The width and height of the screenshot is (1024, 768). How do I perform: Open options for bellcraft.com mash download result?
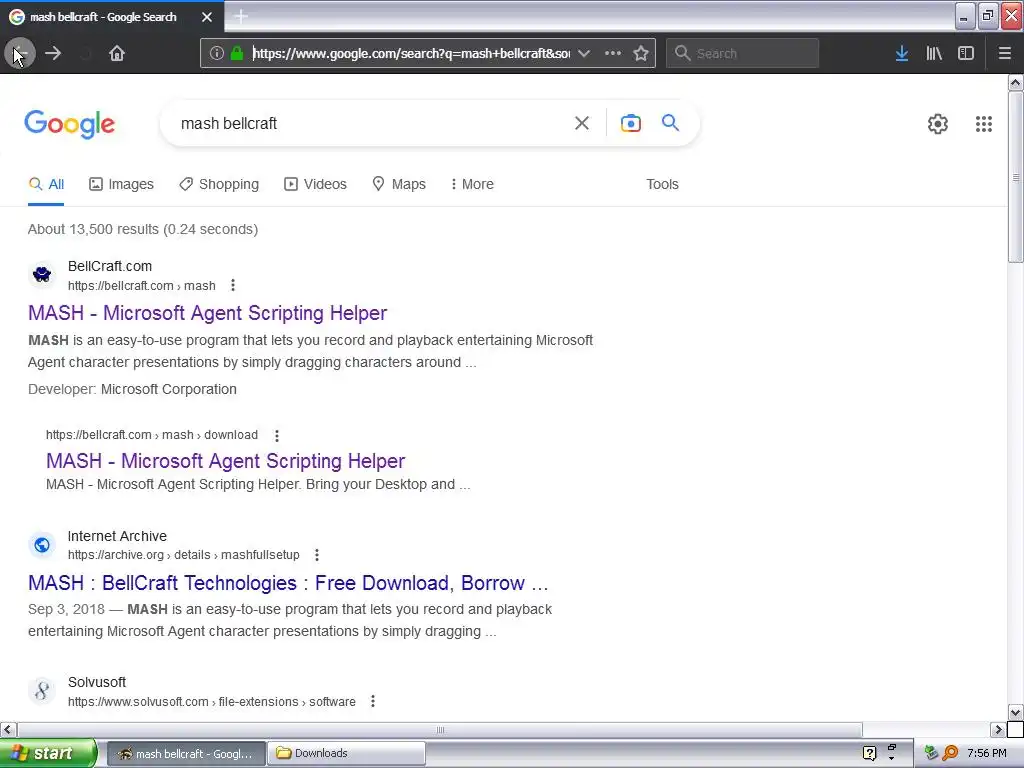(x=277, y=436)
